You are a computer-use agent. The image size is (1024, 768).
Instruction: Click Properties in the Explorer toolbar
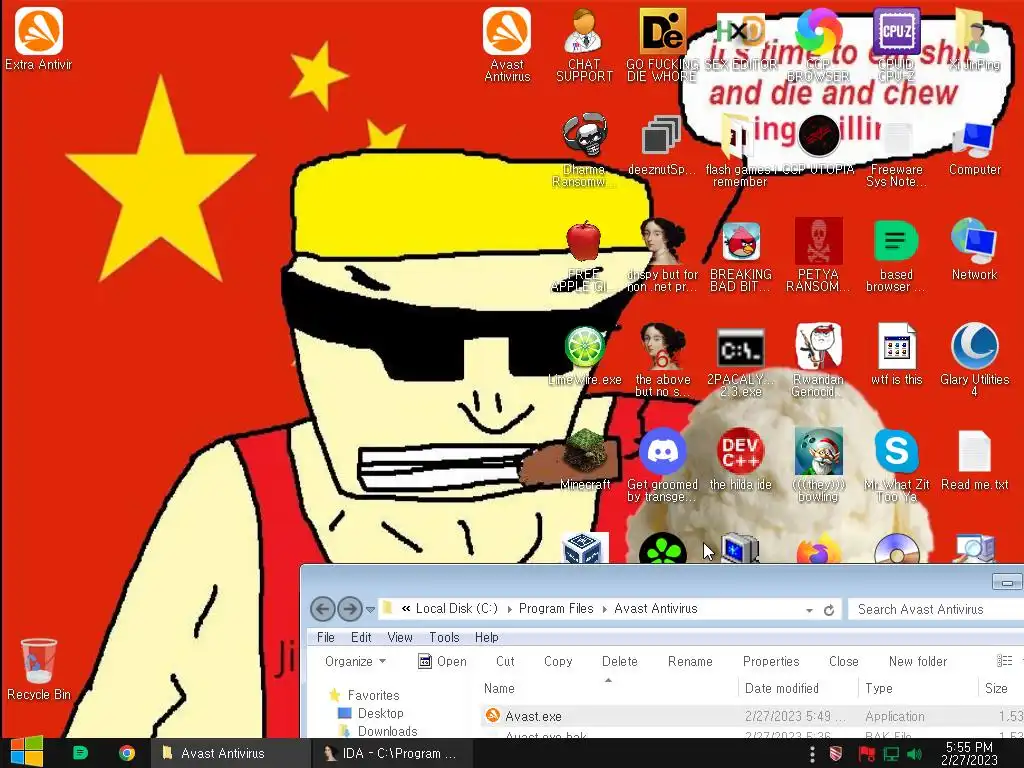(x=771, y=661)
